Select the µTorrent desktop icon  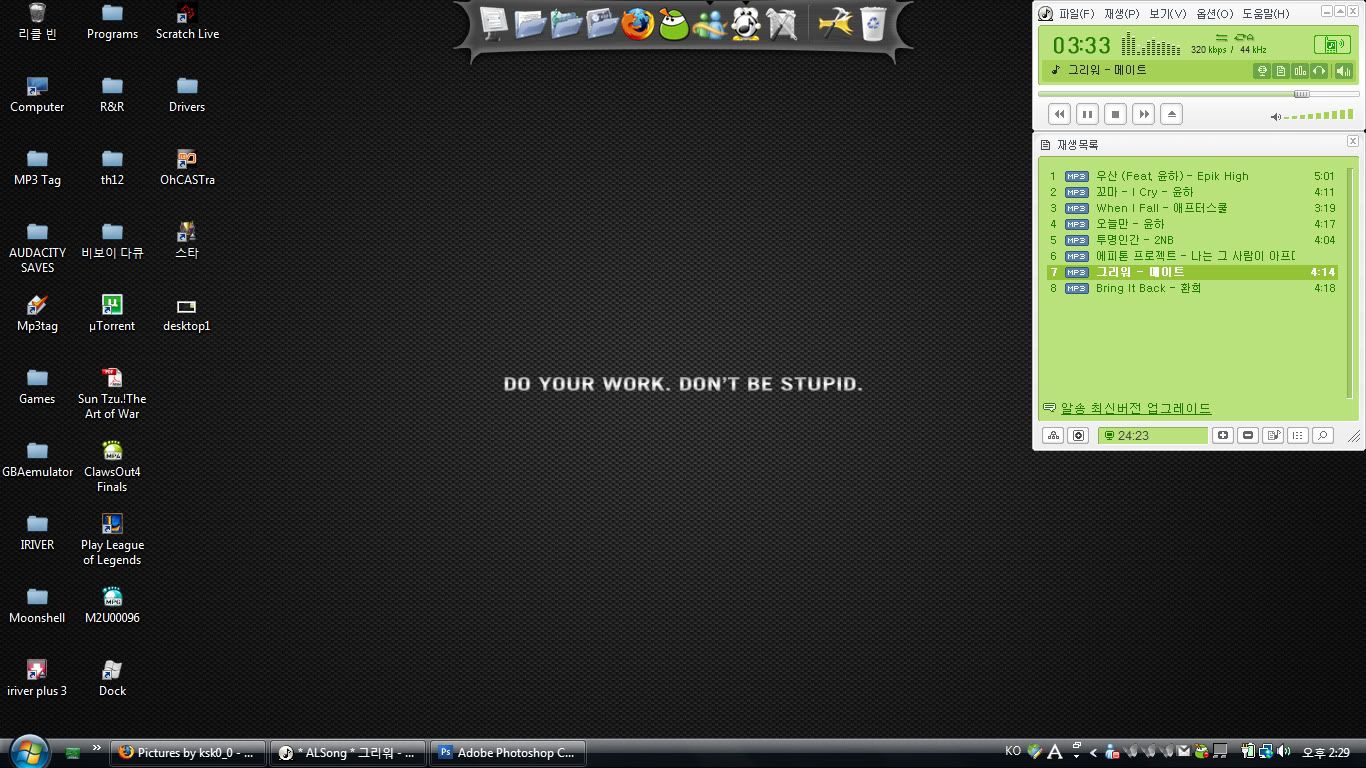112,312
